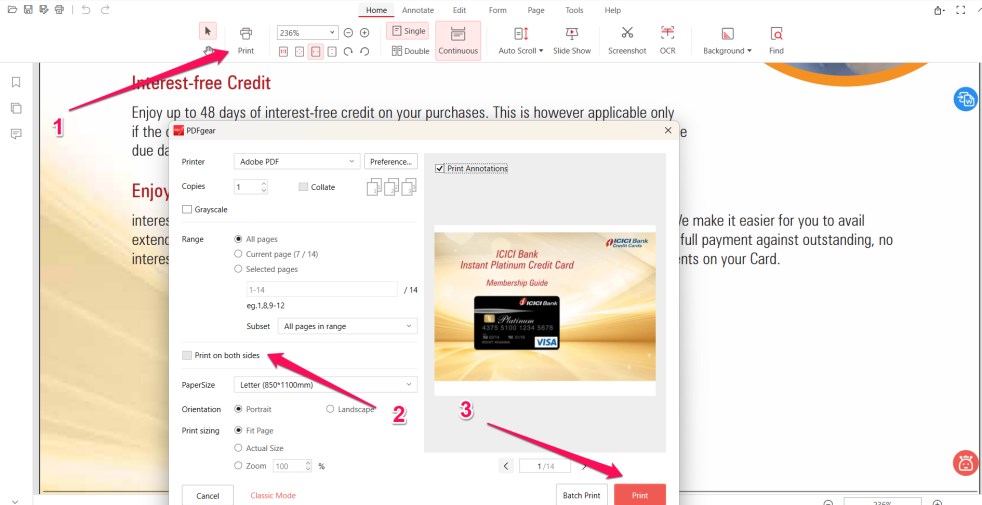Select All pages range option
Viewport: 982px width, 505px height.
tap(238, 239)
